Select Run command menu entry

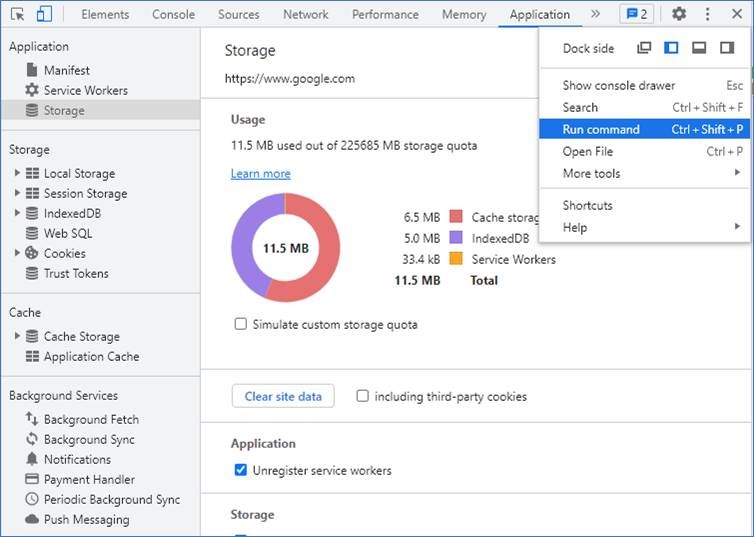pos(601,129)
